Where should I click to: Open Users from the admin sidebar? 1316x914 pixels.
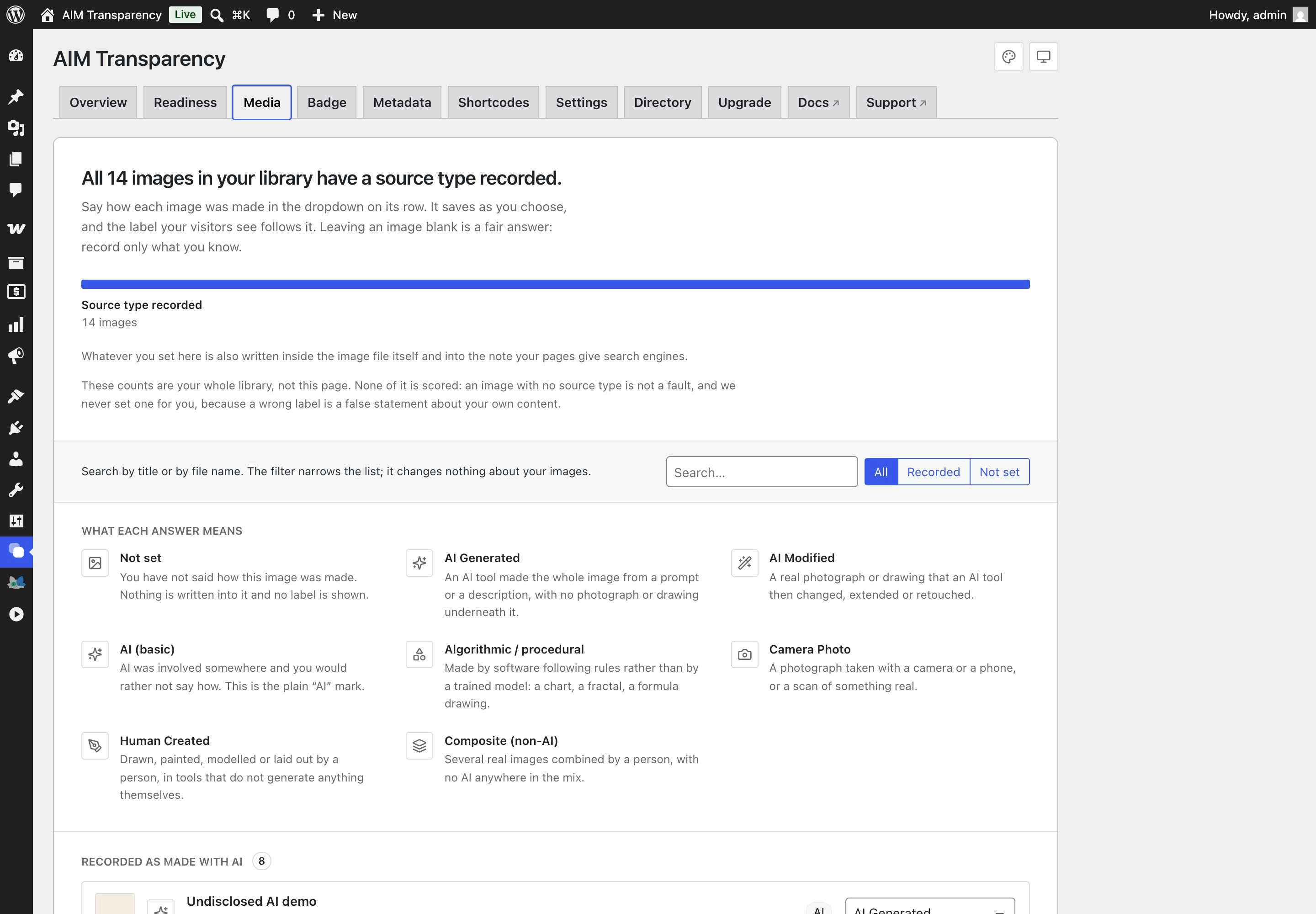pyautogui.click(x=16, y=459)
